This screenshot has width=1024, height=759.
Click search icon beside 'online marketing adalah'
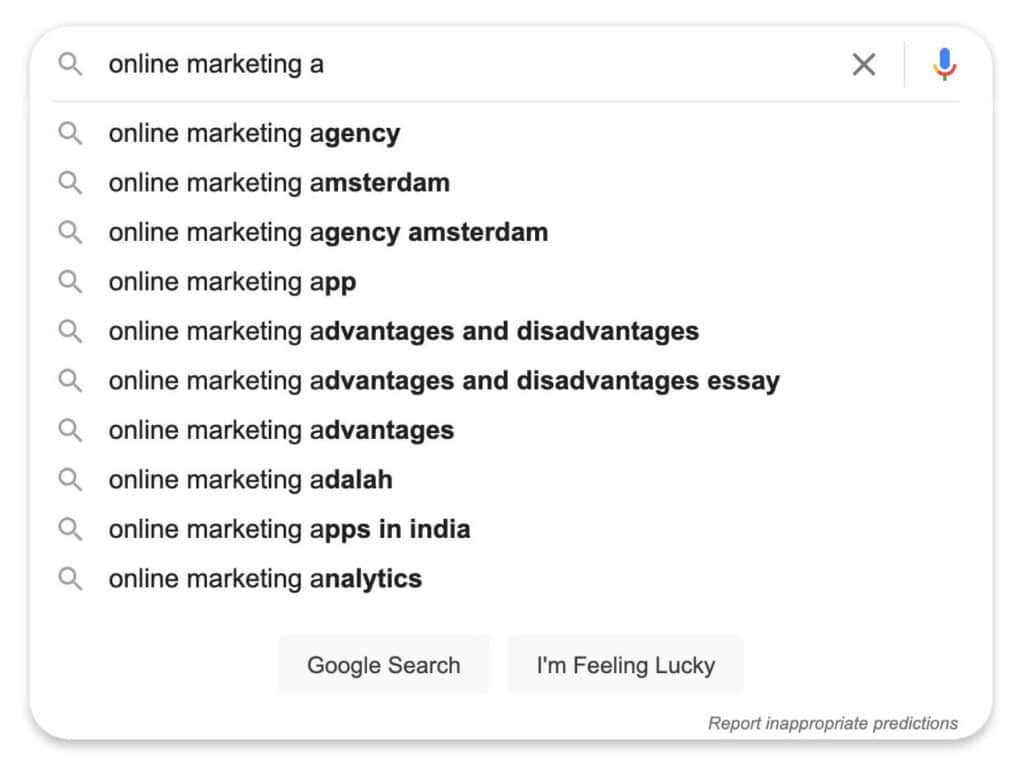tap(70, 480)
